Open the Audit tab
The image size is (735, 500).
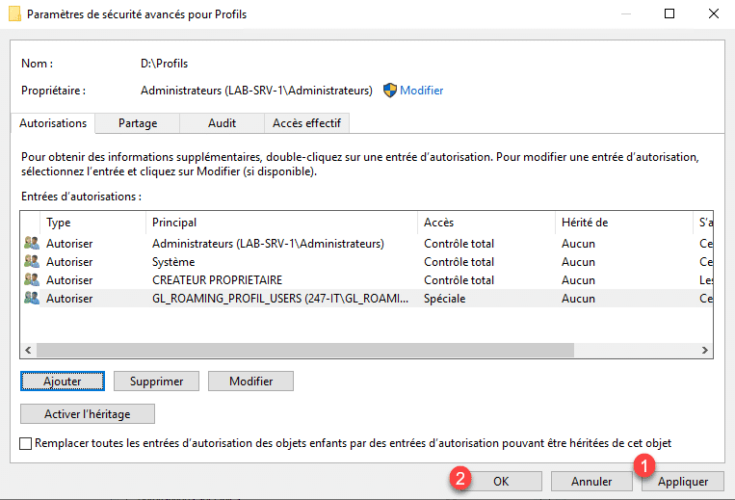point(222,123)
